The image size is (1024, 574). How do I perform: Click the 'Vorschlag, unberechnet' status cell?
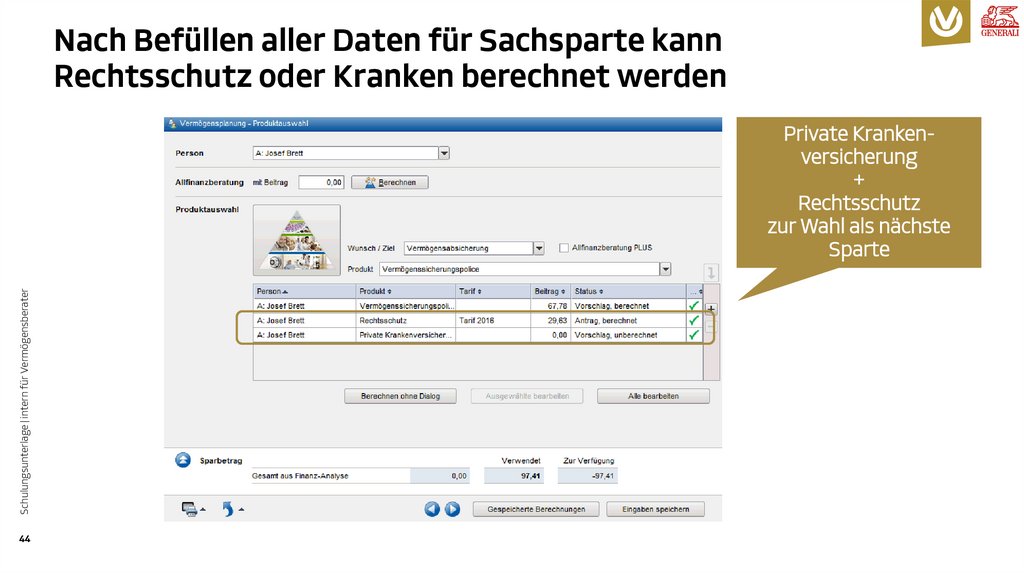coord(628,335)
